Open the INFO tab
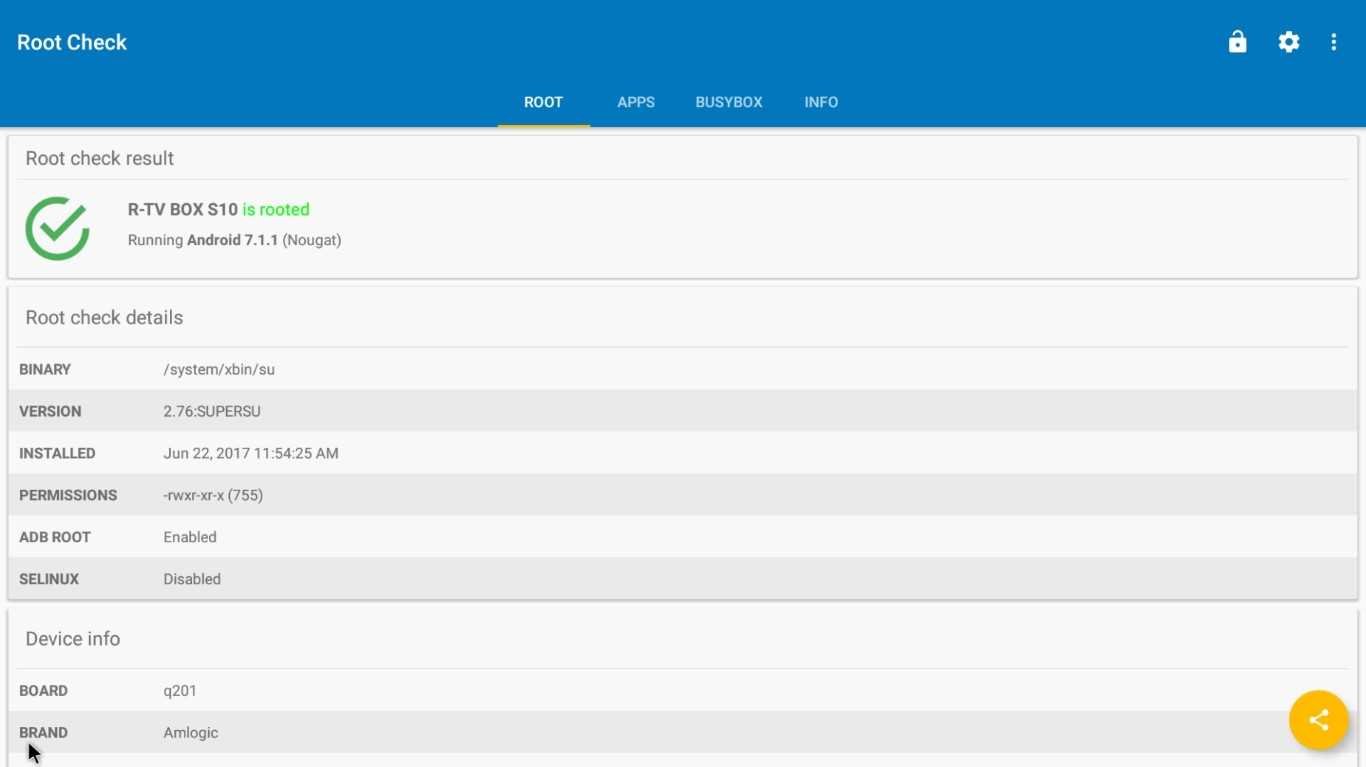 coord(821,102)
